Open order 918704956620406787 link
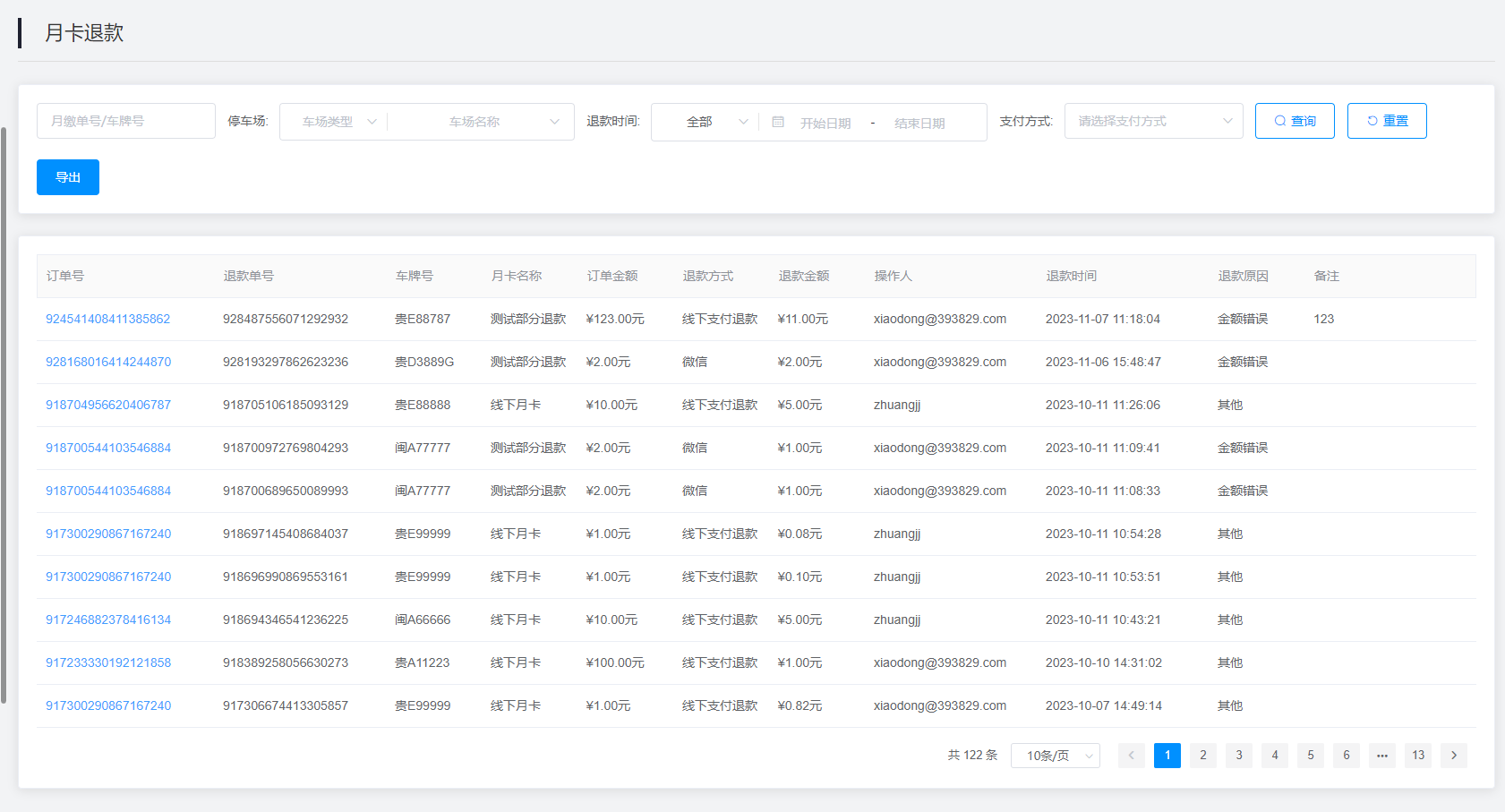The image size is (1505, 812). click(107, 405)
